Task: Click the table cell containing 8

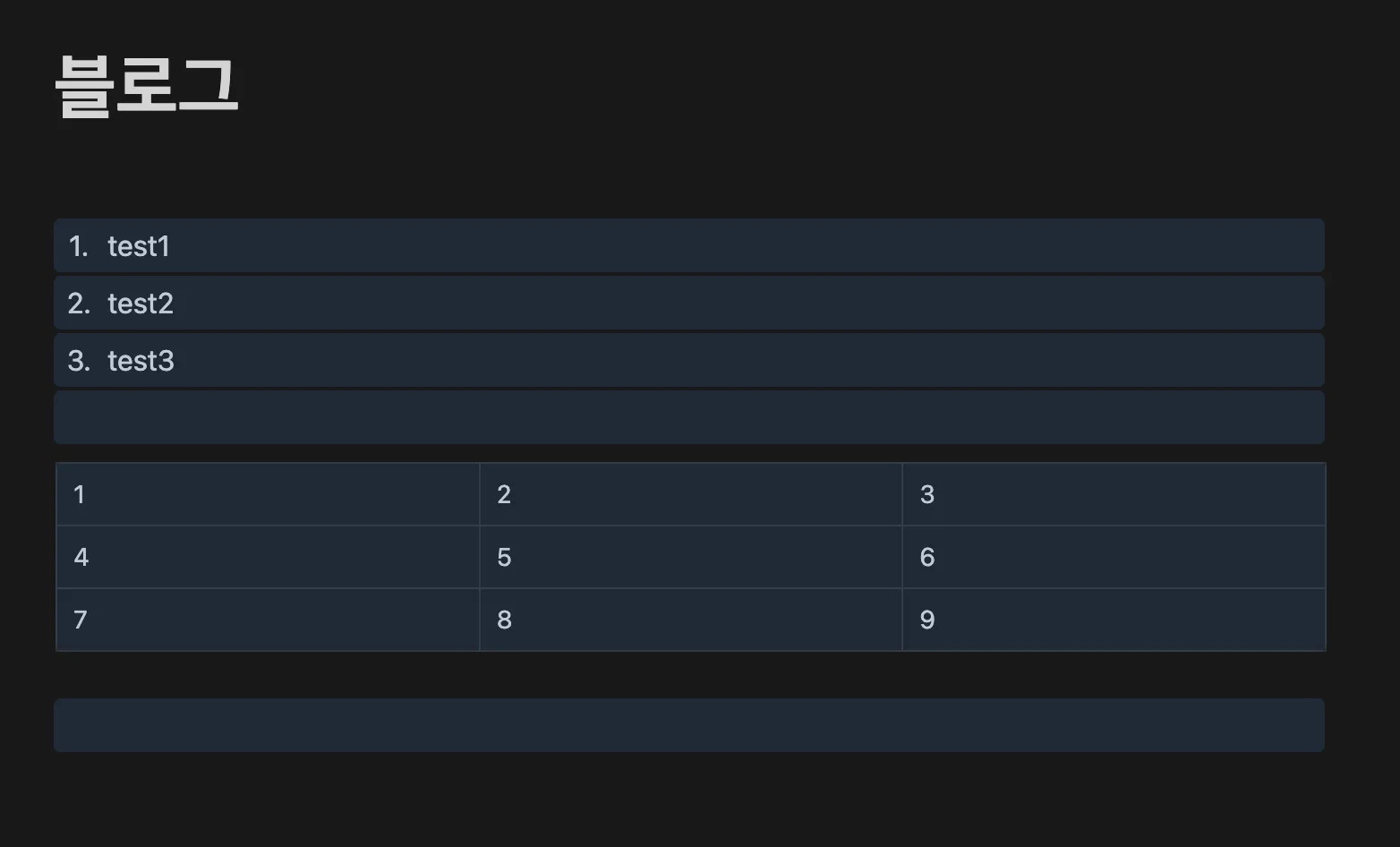Action: pos(690,620)
